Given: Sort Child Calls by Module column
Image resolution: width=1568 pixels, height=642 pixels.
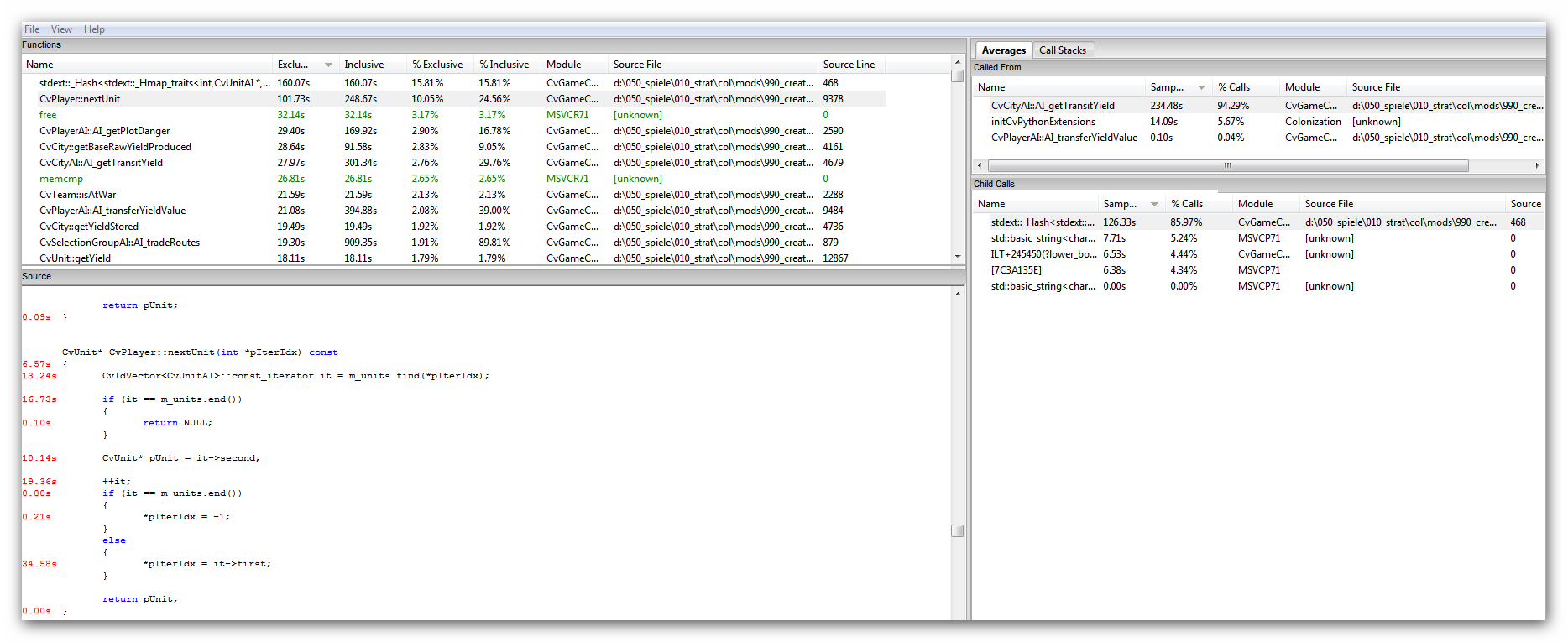Looking at the screenshot, I should pos(1266,204).
